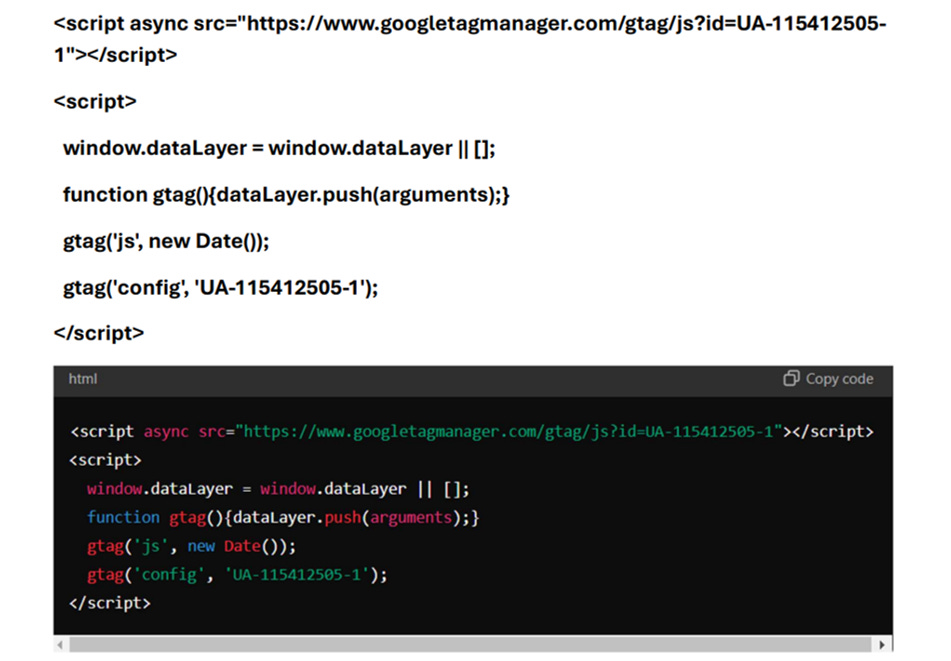
Task: Click the bold 'function gtag(){dataLayer.push(arguments);}' text
Action: coord(286,195)
